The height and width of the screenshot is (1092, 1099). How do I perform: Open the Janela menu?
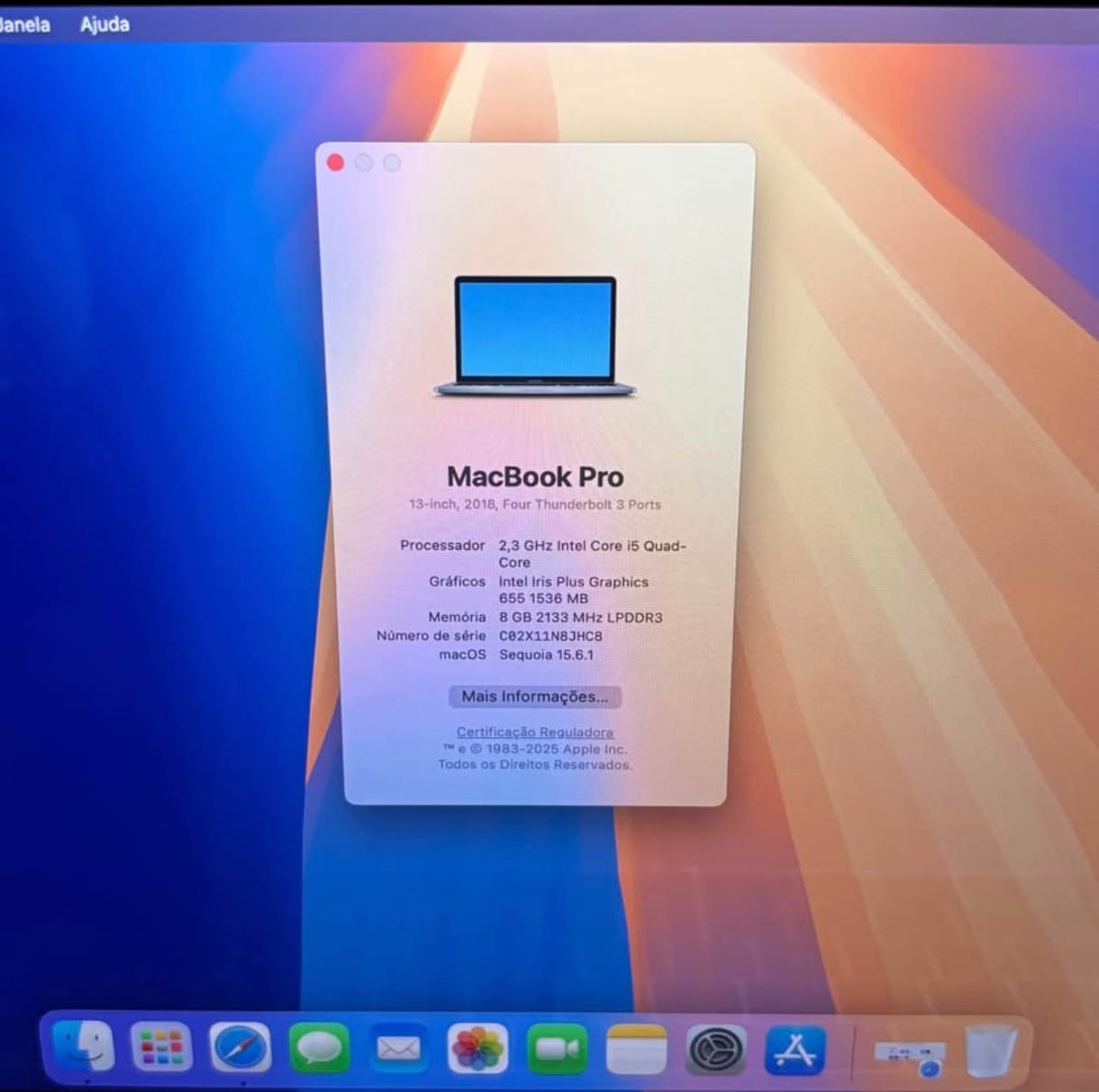click(25, 24)
